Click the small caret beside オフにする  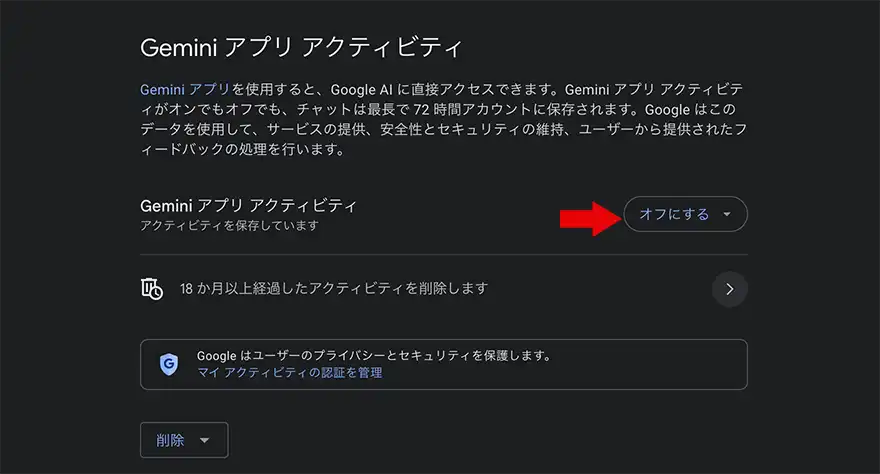point(727,214)
